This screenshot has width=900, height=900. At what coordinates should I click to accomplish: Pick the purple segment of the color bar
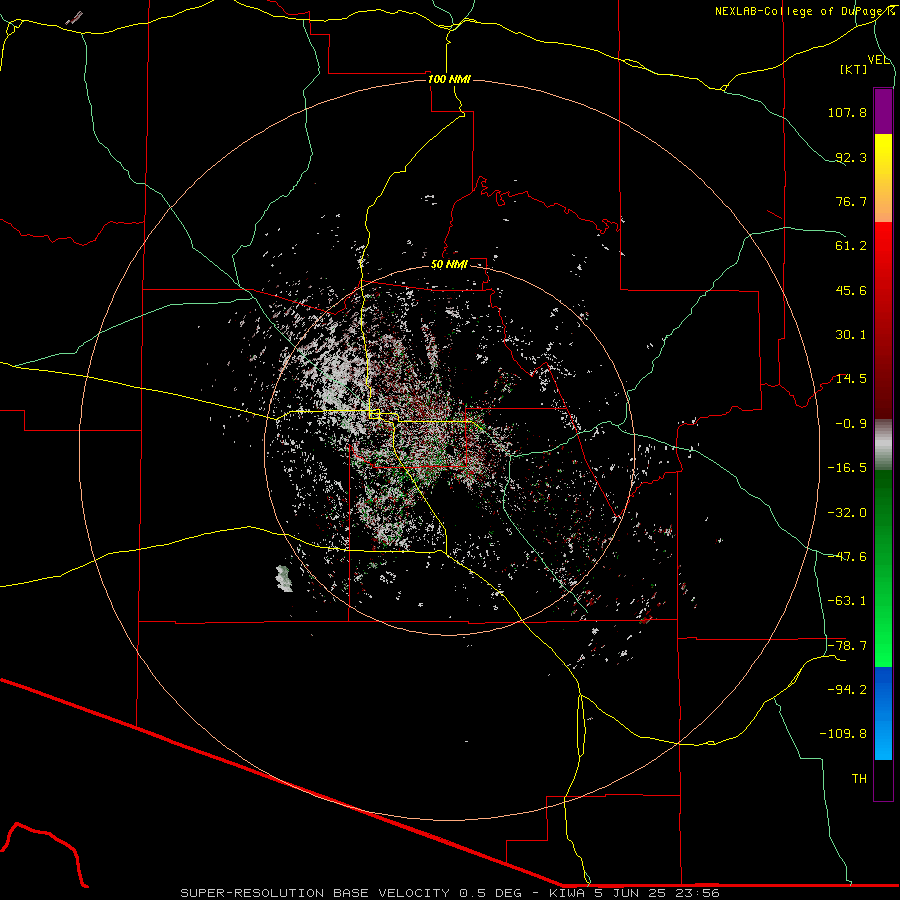883,111
